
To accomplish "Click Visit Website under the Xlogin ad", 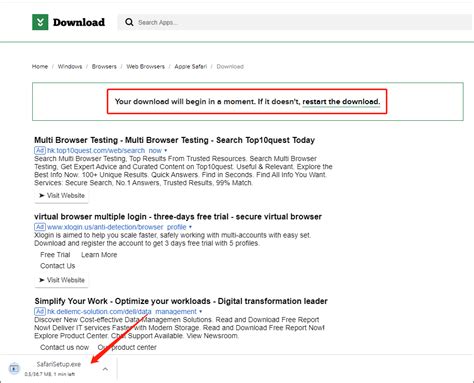I will tap(62, 280).
